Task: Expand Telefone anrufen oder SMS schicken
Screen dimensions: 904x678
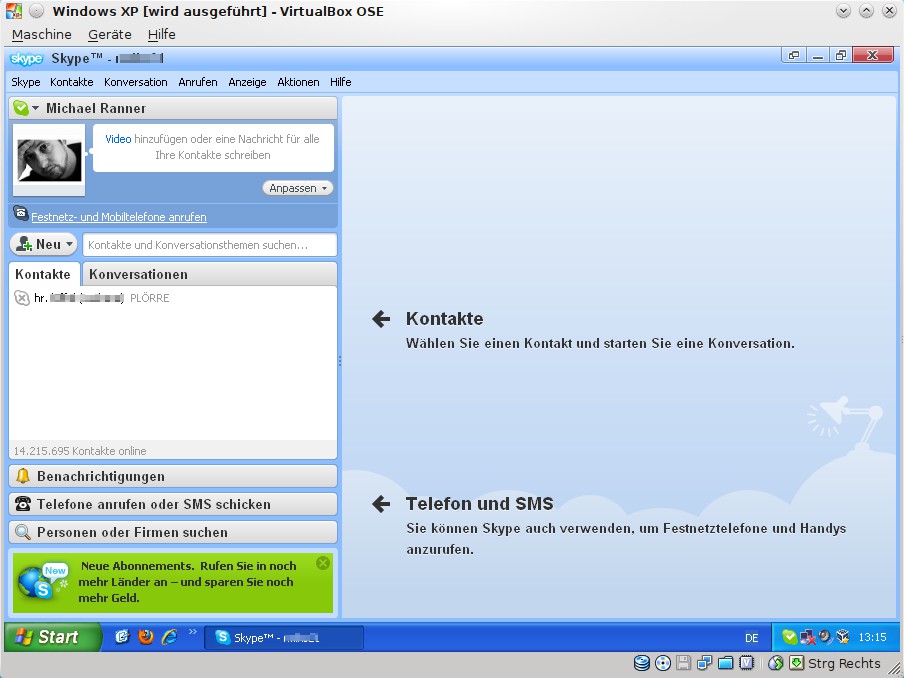Action: click(x=173, y=504)
